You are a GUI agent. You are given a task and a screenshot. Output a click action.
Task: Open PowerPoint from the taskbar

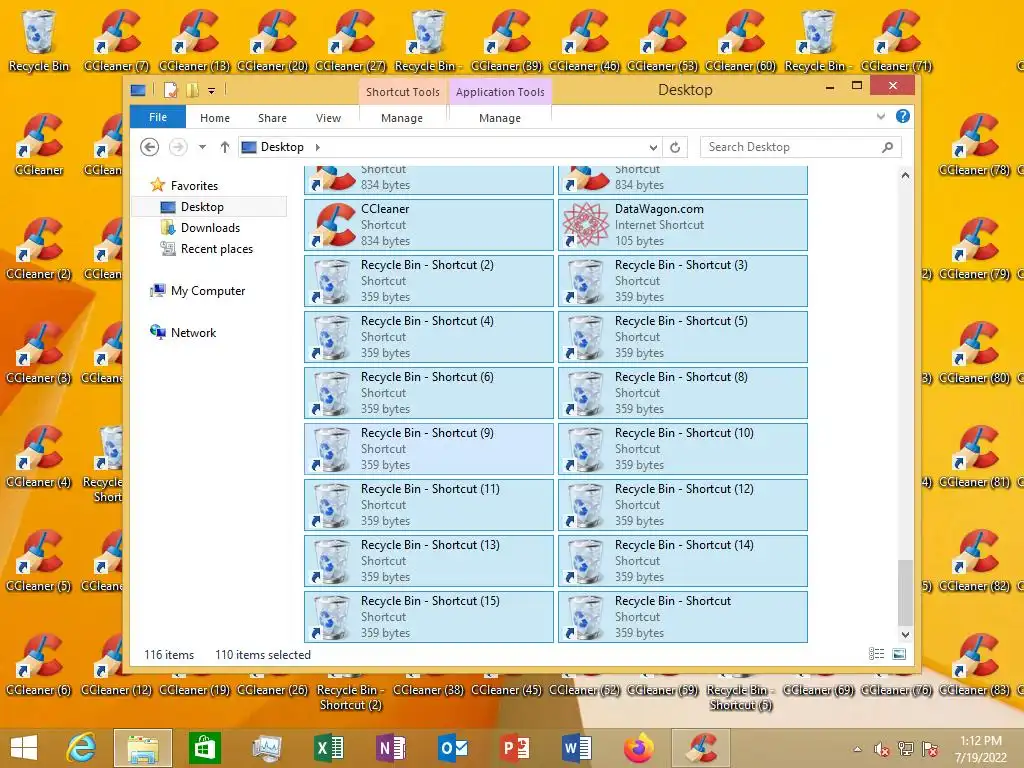pos(515,748)
